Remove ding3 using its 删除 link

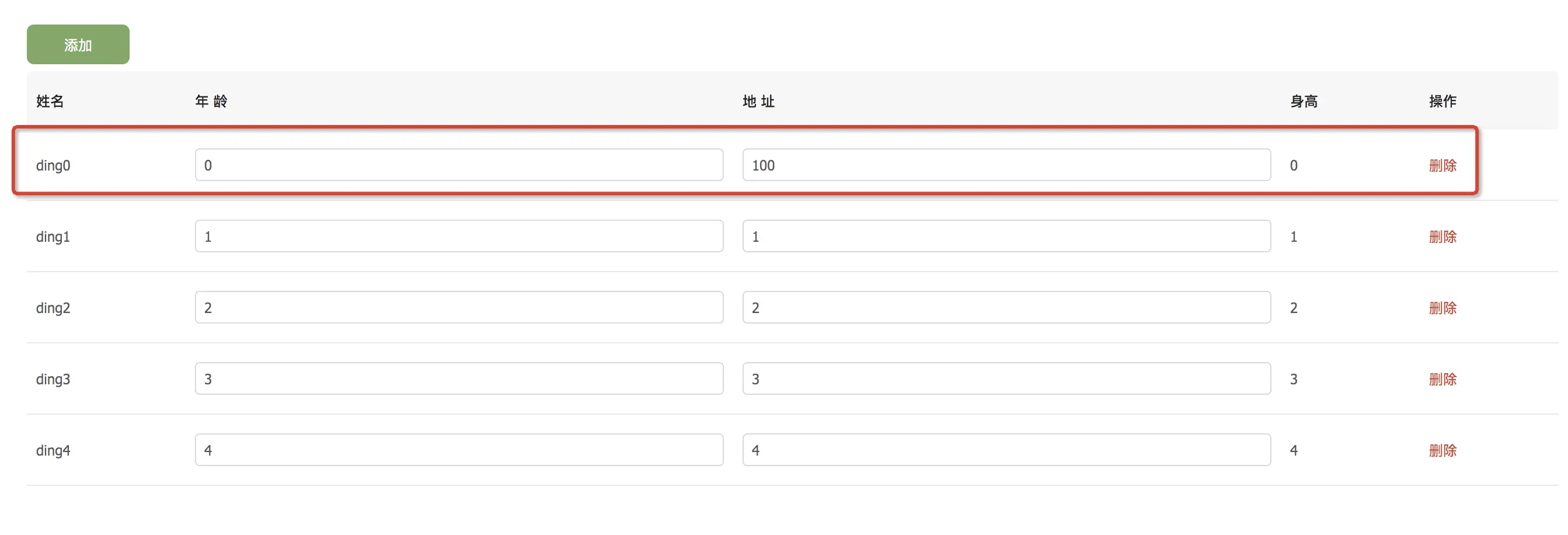pos(1442,379)
